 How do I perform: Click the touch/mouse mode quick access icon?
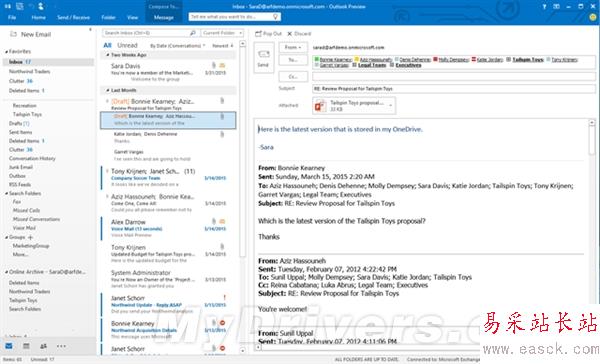[x=41, y=6]
